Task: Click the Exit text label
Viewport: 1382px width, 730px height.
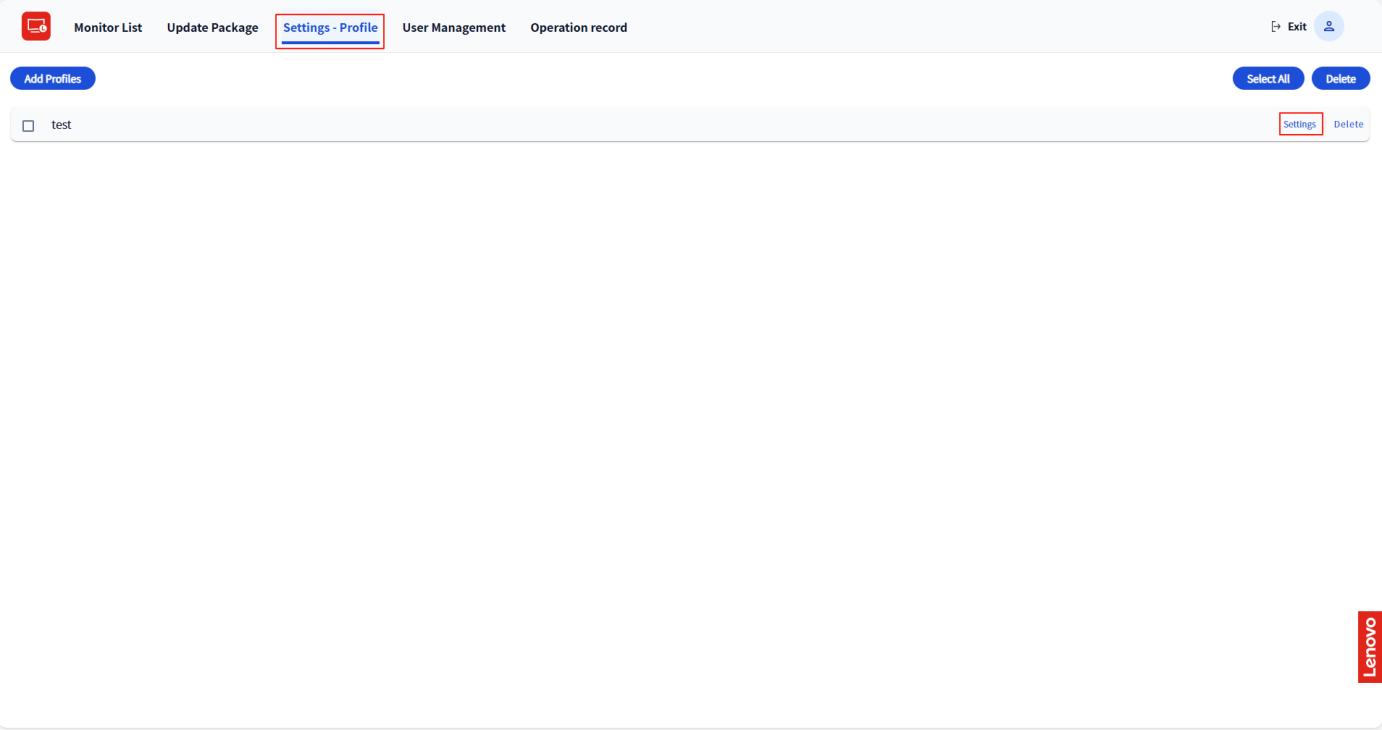Action: pyautogui.click(x=1297, y=27)
